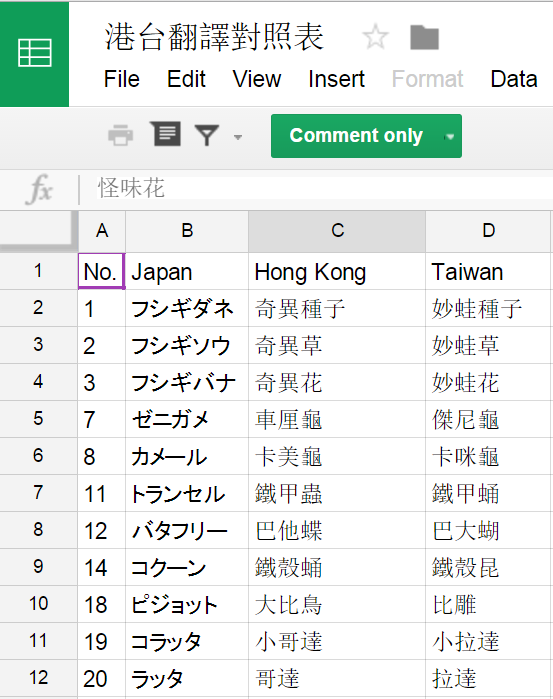Click the Japan header cell
This screenshot has width=553, height=699.
(187, 271)
